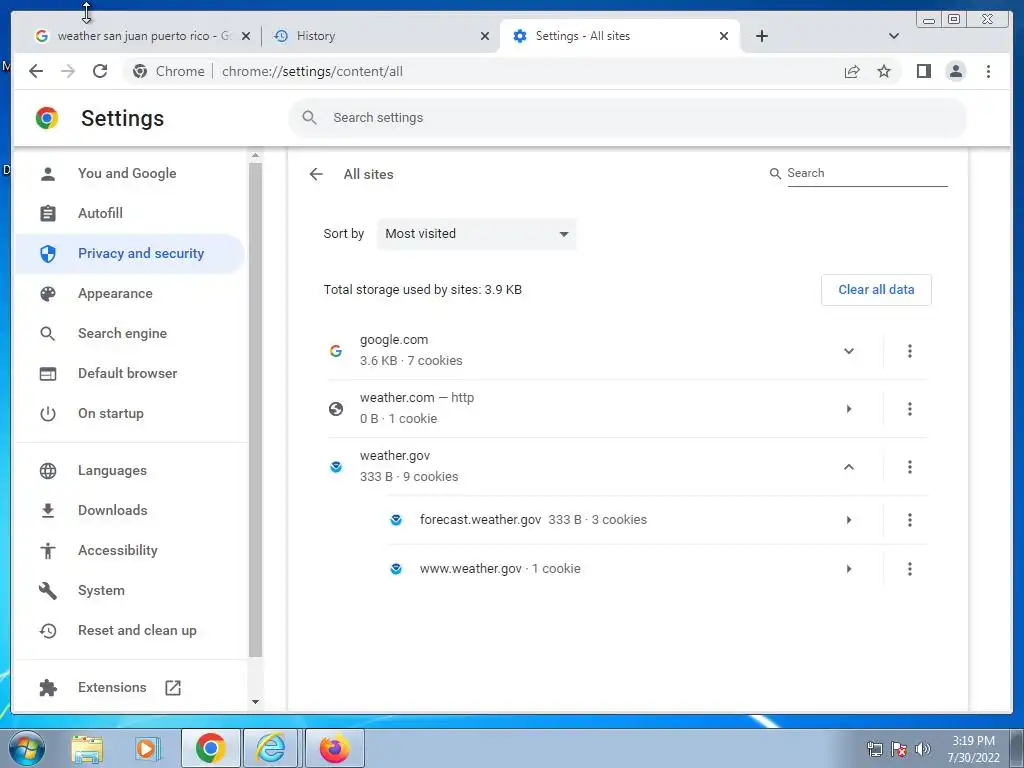
Task: Click the browser forward arrow
Action: click(68, 71)
